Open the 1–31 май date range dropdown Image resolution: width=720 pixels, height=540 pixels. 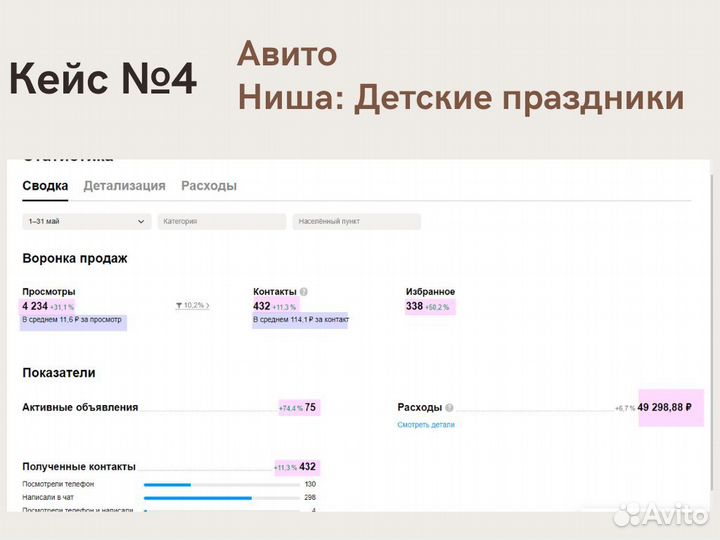[87, 222]
